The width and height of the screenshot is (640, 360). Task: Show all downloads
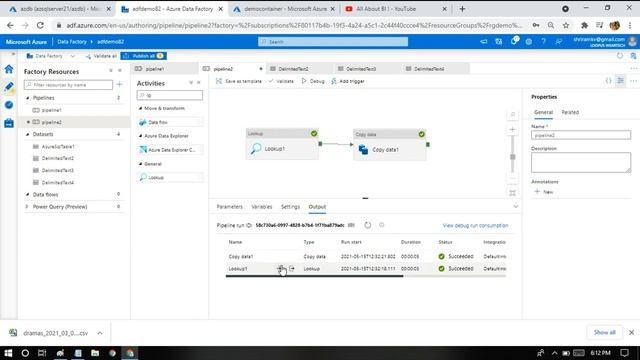click(x=604, y=332)
